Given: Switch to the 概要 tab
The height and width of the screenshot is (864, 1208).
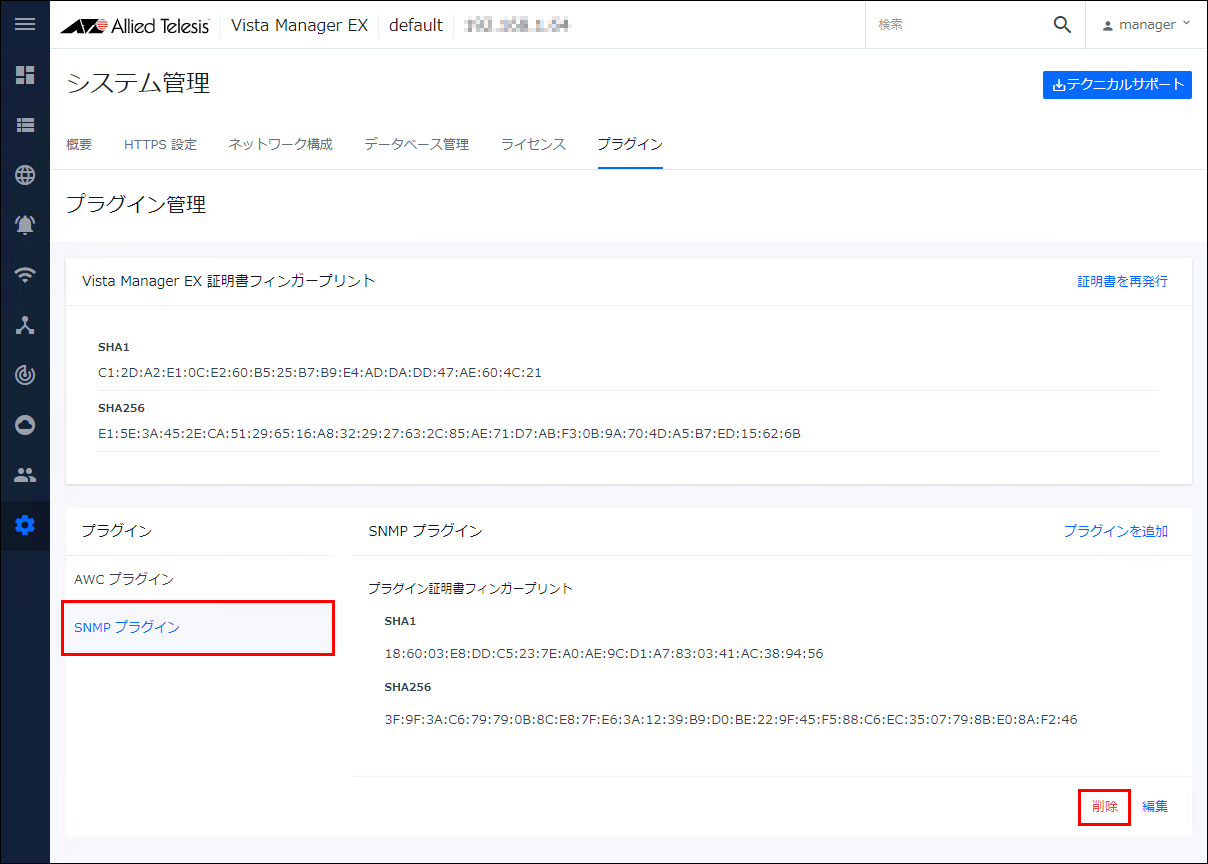Looking at the screenshot, I should 79,145.
